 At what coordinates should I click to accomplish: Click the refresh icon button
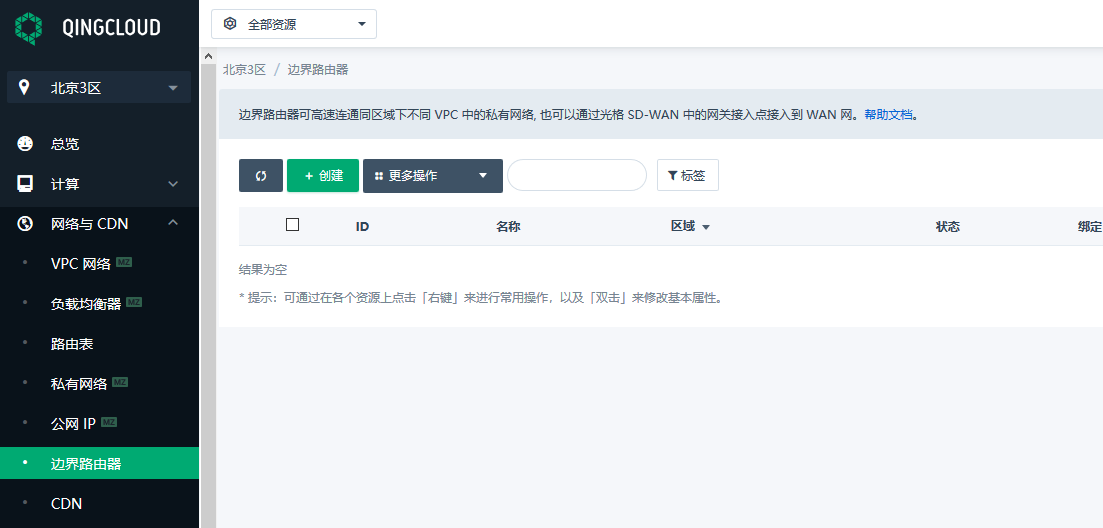[x=261, y=175]
